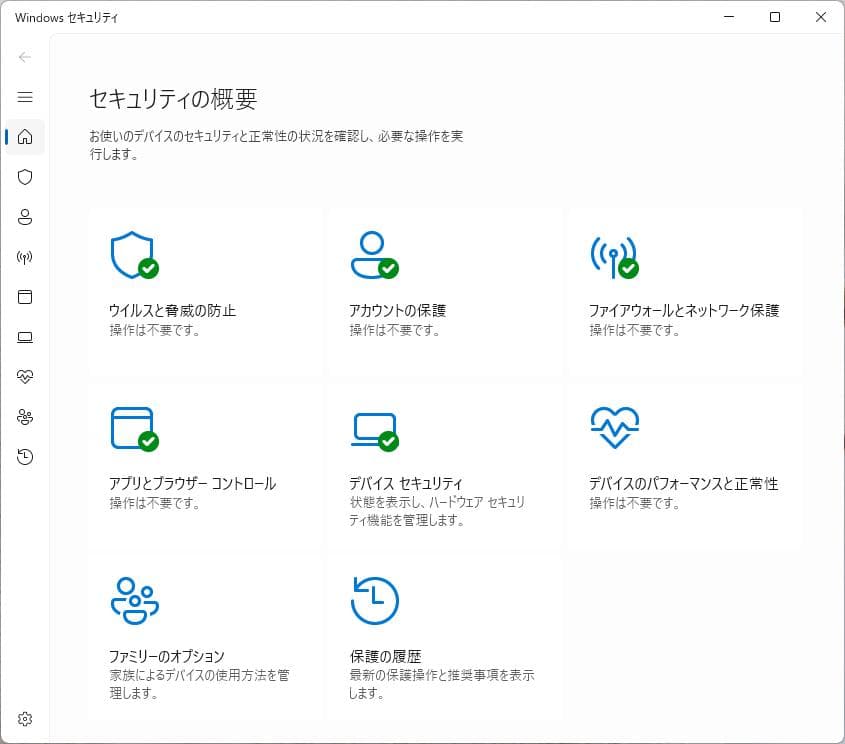Open Firewall & network protection icon in sidebar
845x744 pixels.
(x=25, y=257)
